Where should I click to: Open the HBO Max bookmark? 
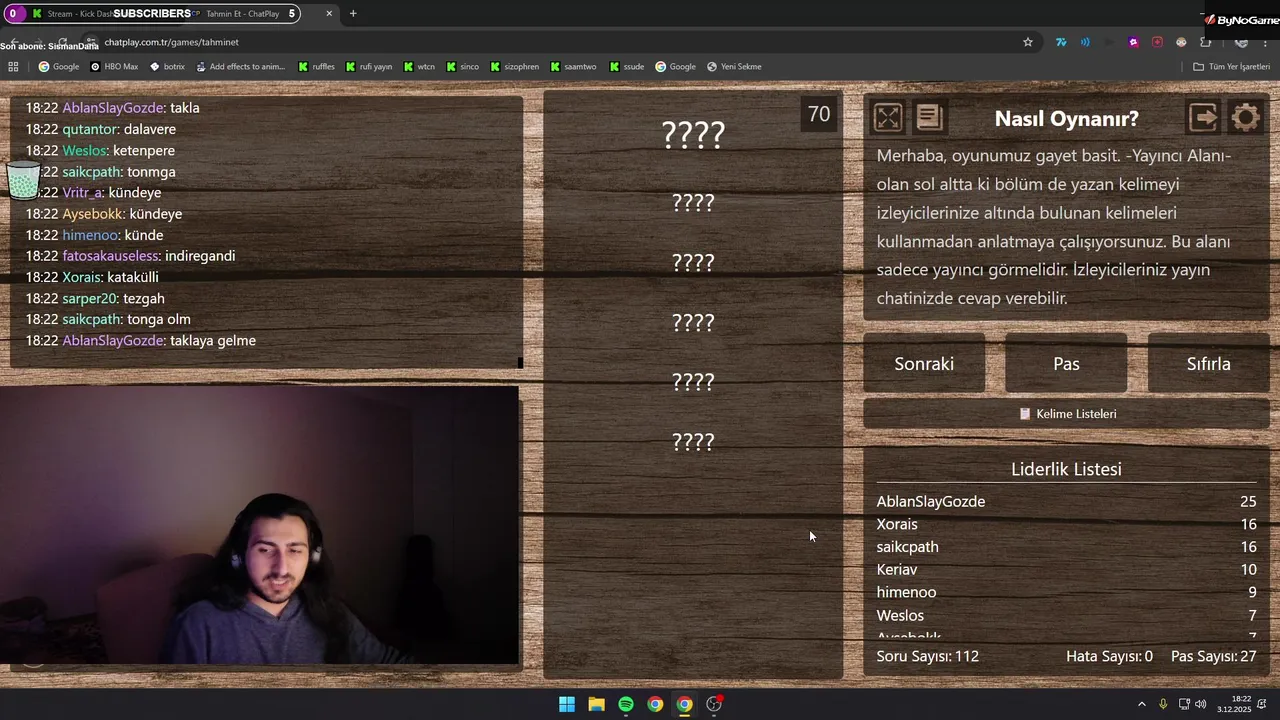point(114,67)
